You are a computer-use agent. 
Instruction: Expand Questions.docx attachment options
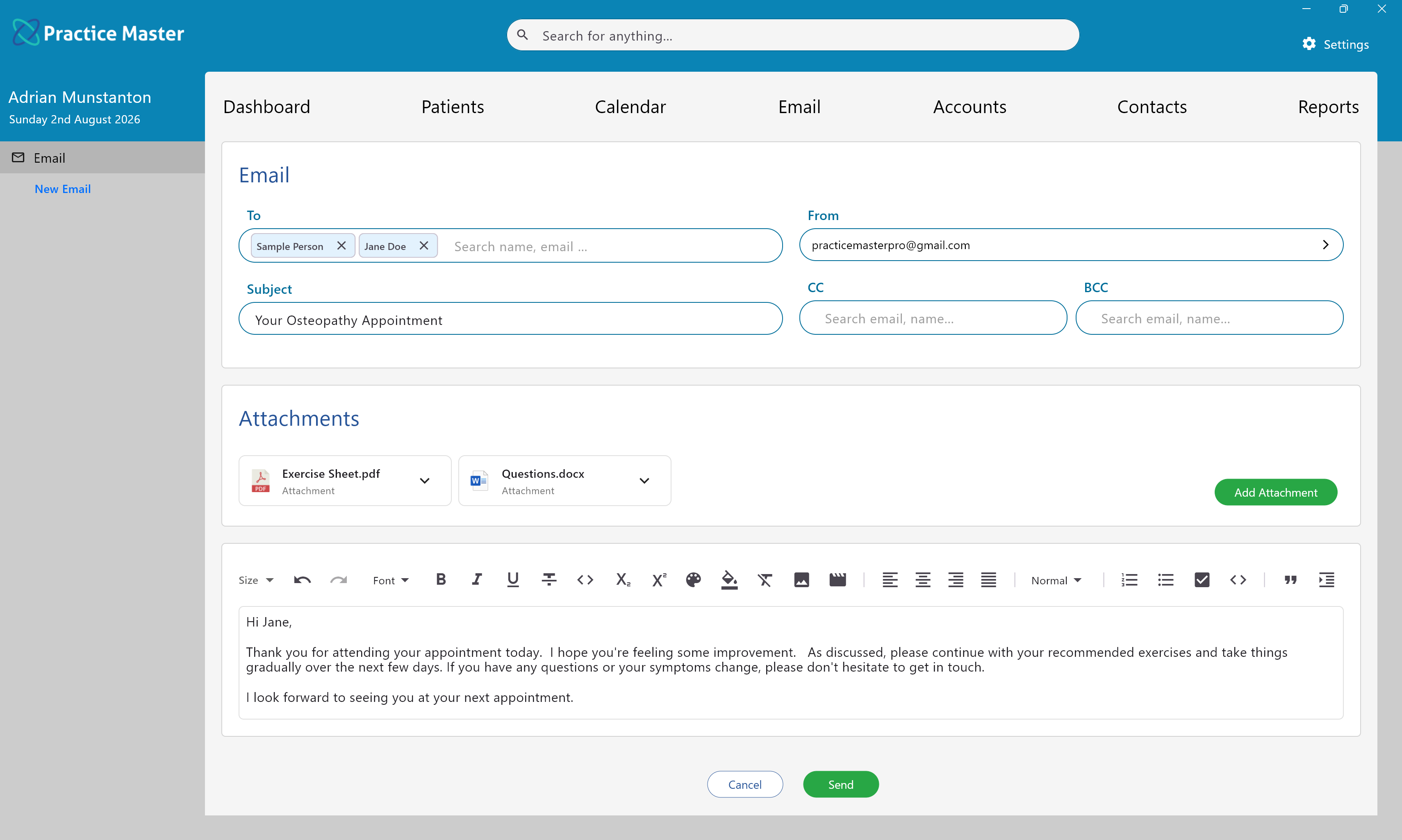[x=644, y=481]
